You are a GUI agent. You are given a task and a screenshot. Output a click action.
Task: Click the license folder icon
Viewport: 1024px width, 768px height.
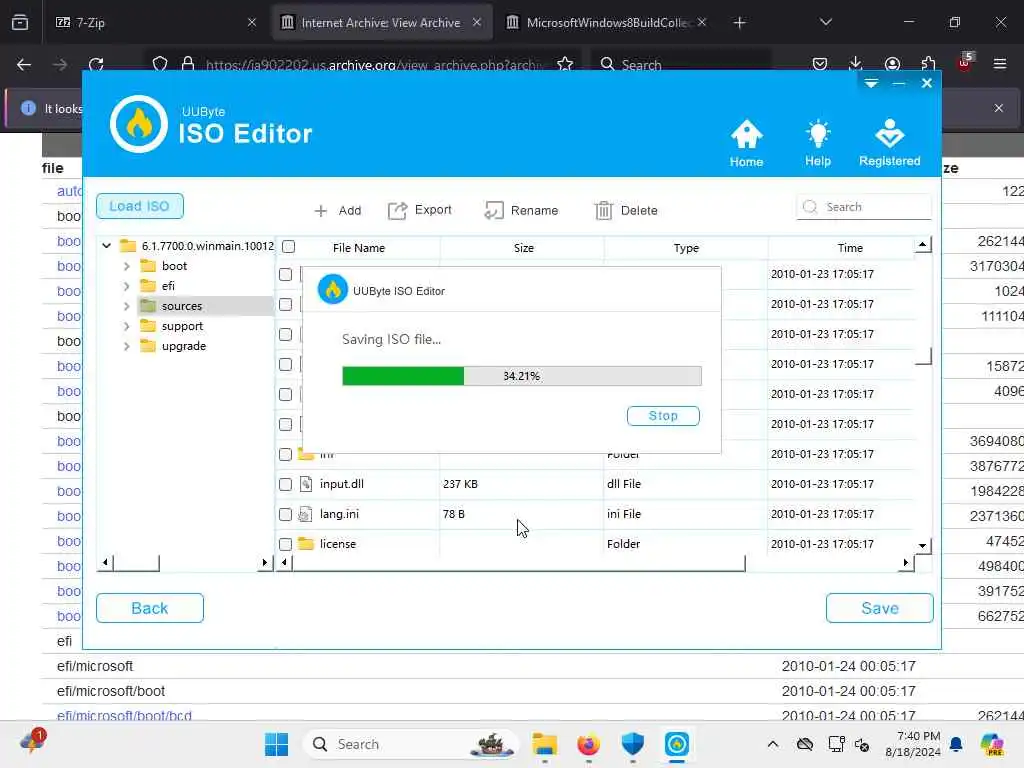pyautogui.click(x=306, y=543)
